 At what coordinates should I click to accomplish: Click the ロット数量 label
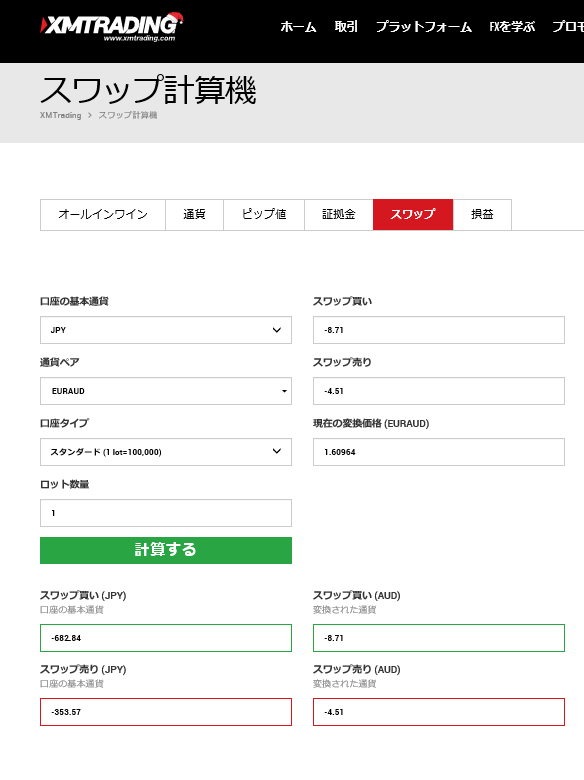tap(65, 485)
